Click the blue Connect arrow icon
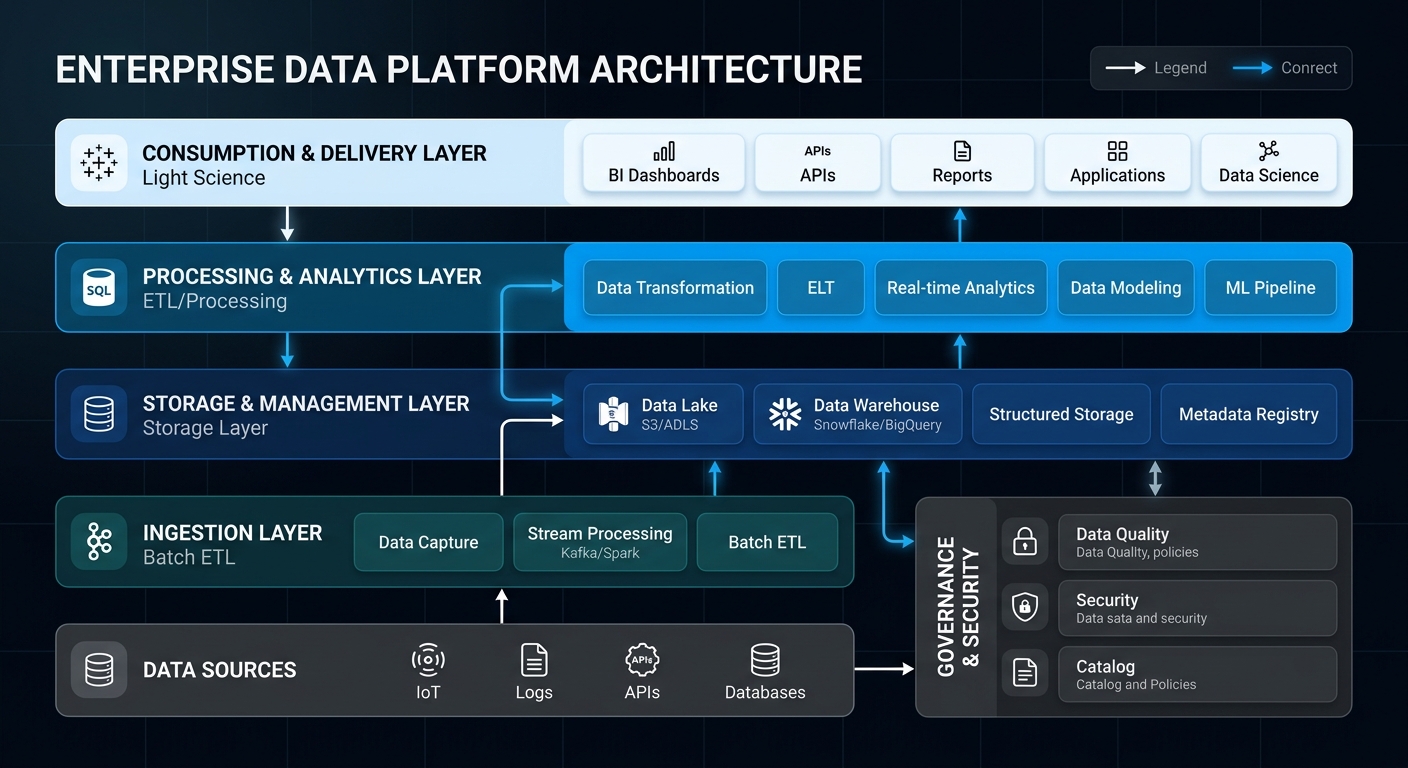 1253,68
